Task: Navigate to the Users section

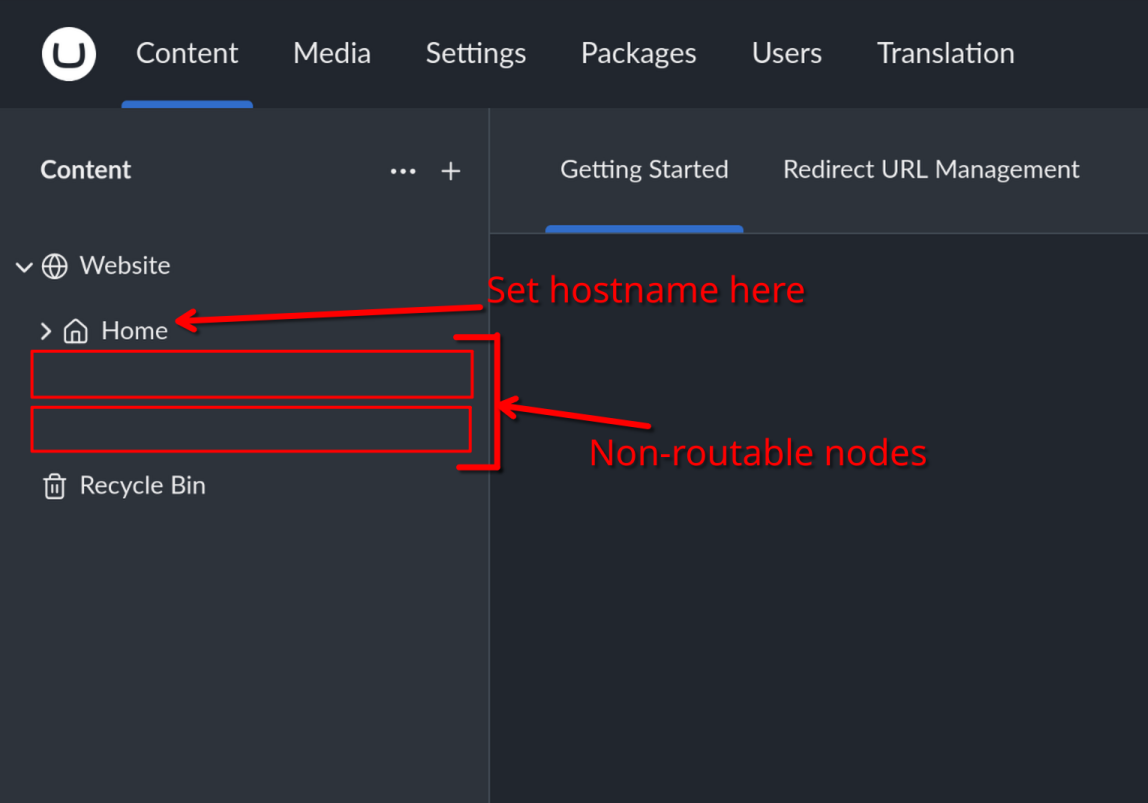Action: pos(787,53)
